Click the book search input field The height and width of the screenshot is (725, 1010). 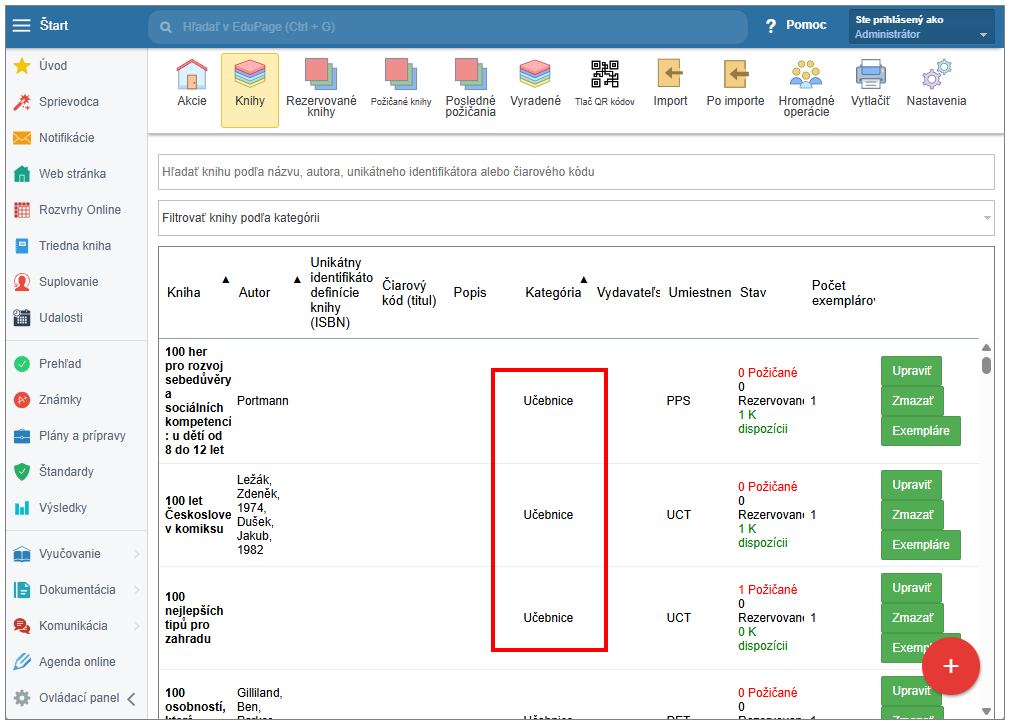click(576, 172)
